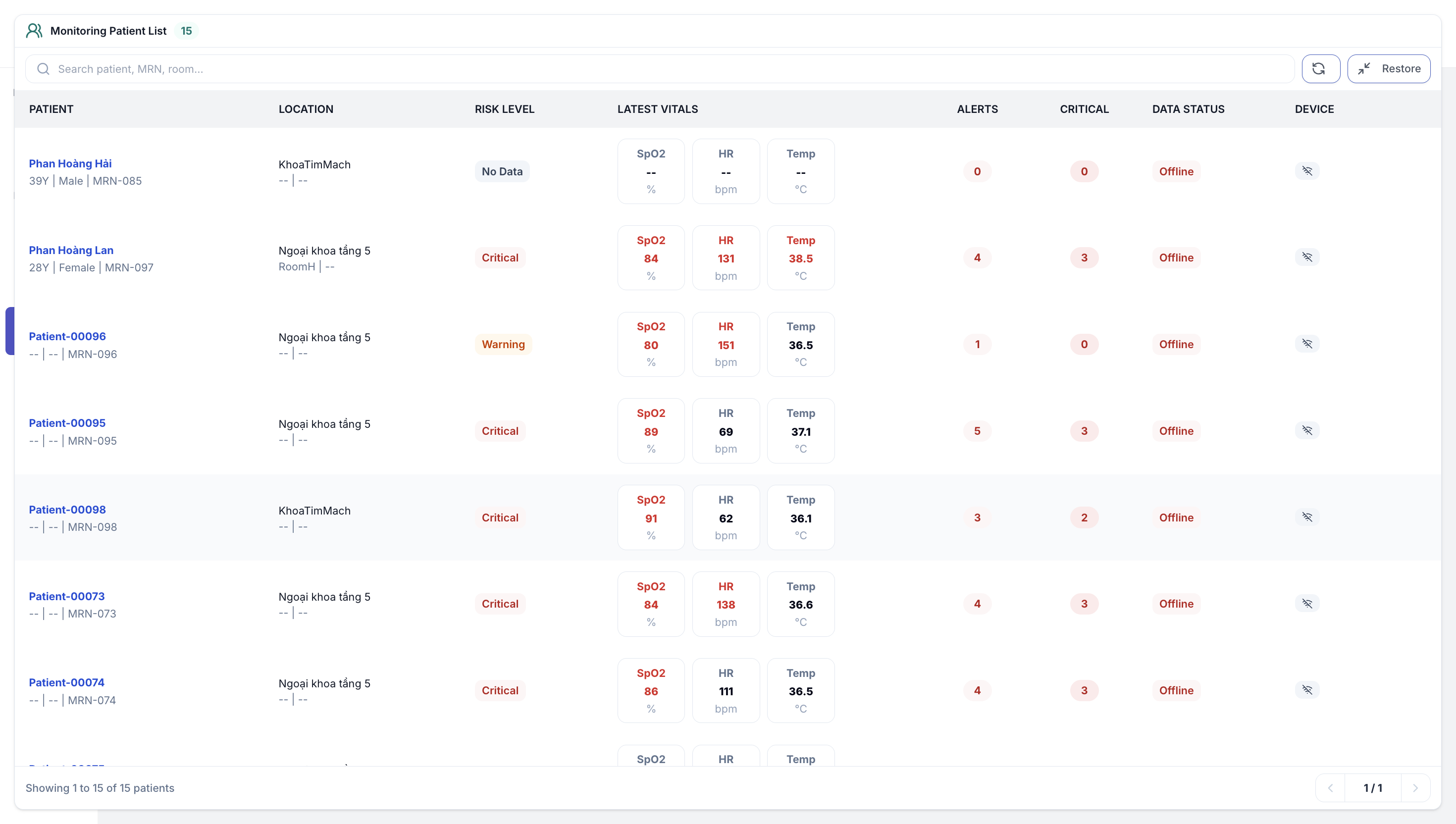Open patient record Patient-00098
This screenshot has height=824, width=1456.
67,510
